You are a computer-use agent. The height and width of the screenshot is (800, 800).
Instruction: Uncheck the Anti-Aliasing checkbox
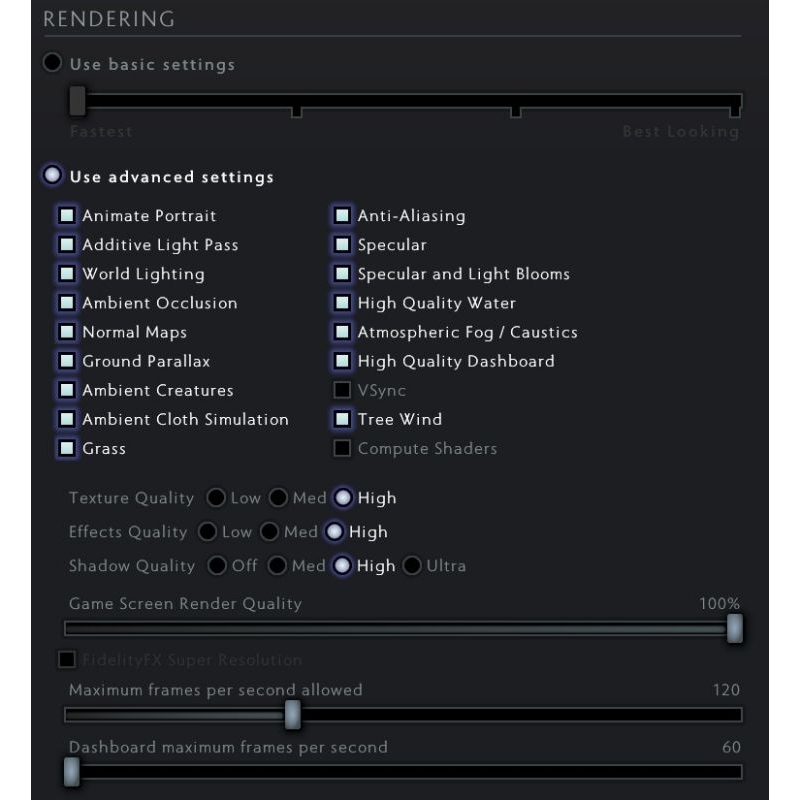342,215
